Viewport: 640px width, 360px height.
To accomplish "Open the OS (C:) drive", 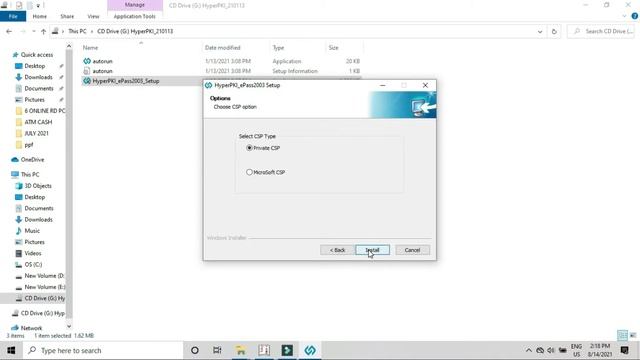I will (33, 264).
